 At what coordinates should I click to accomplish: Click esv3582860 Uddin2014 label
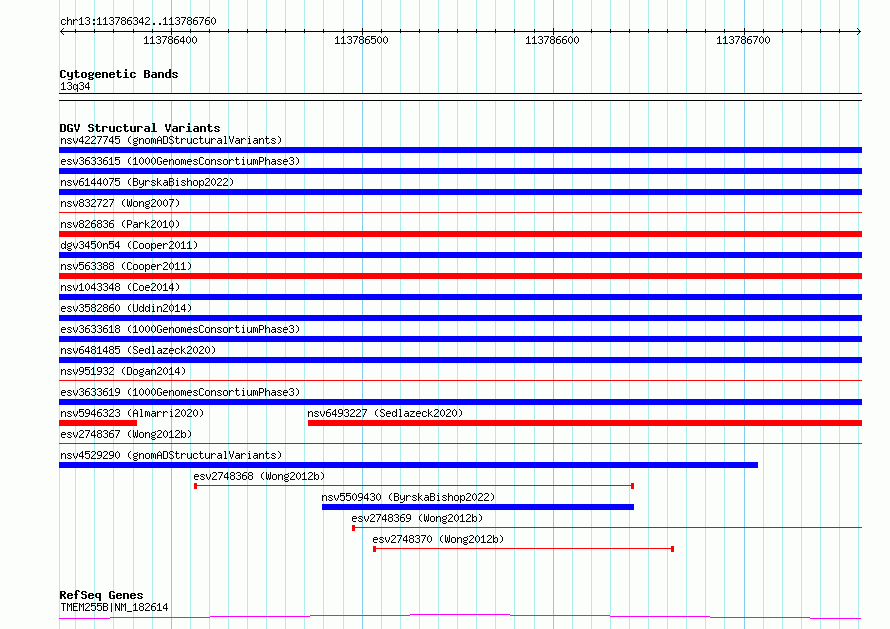click(126, 308)
